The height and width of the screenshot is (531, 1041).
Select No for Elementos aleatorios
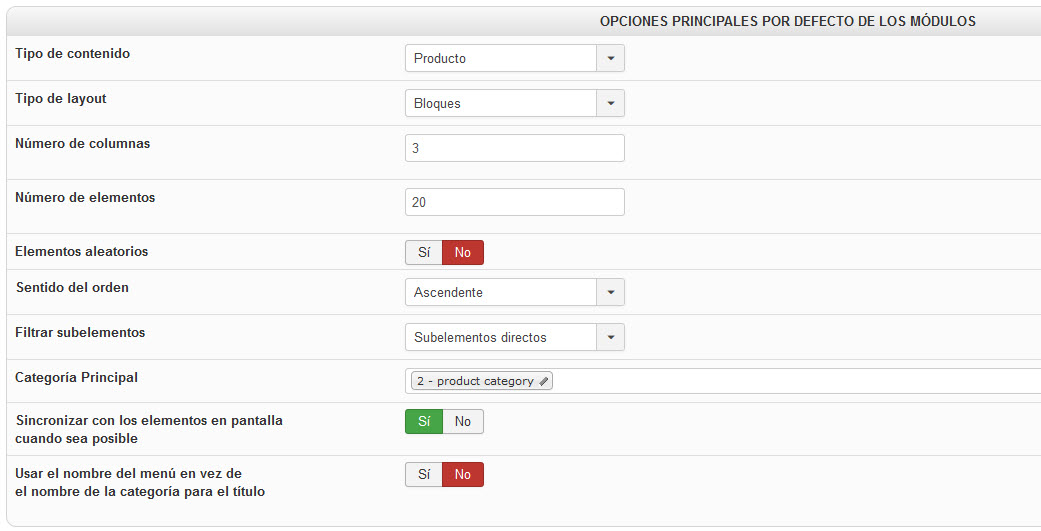tap(462, 253)
